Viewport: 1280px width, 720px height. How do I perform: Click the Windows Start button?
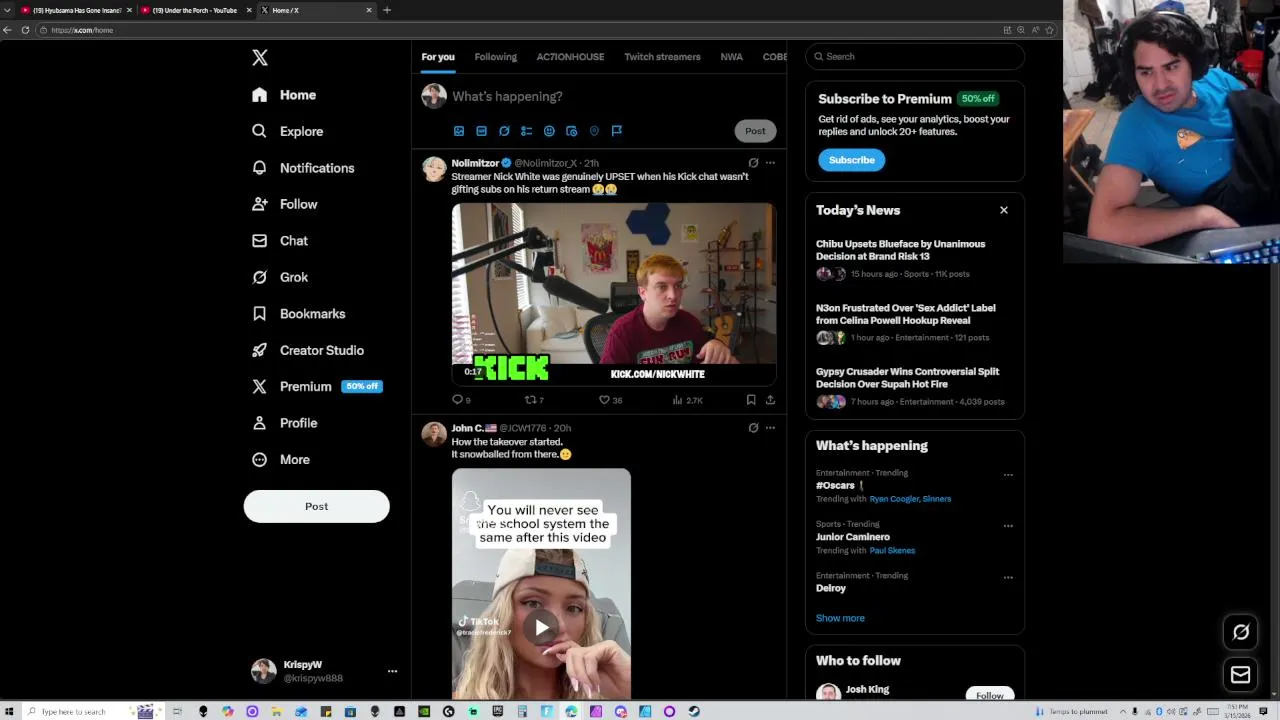click(10, 712)
